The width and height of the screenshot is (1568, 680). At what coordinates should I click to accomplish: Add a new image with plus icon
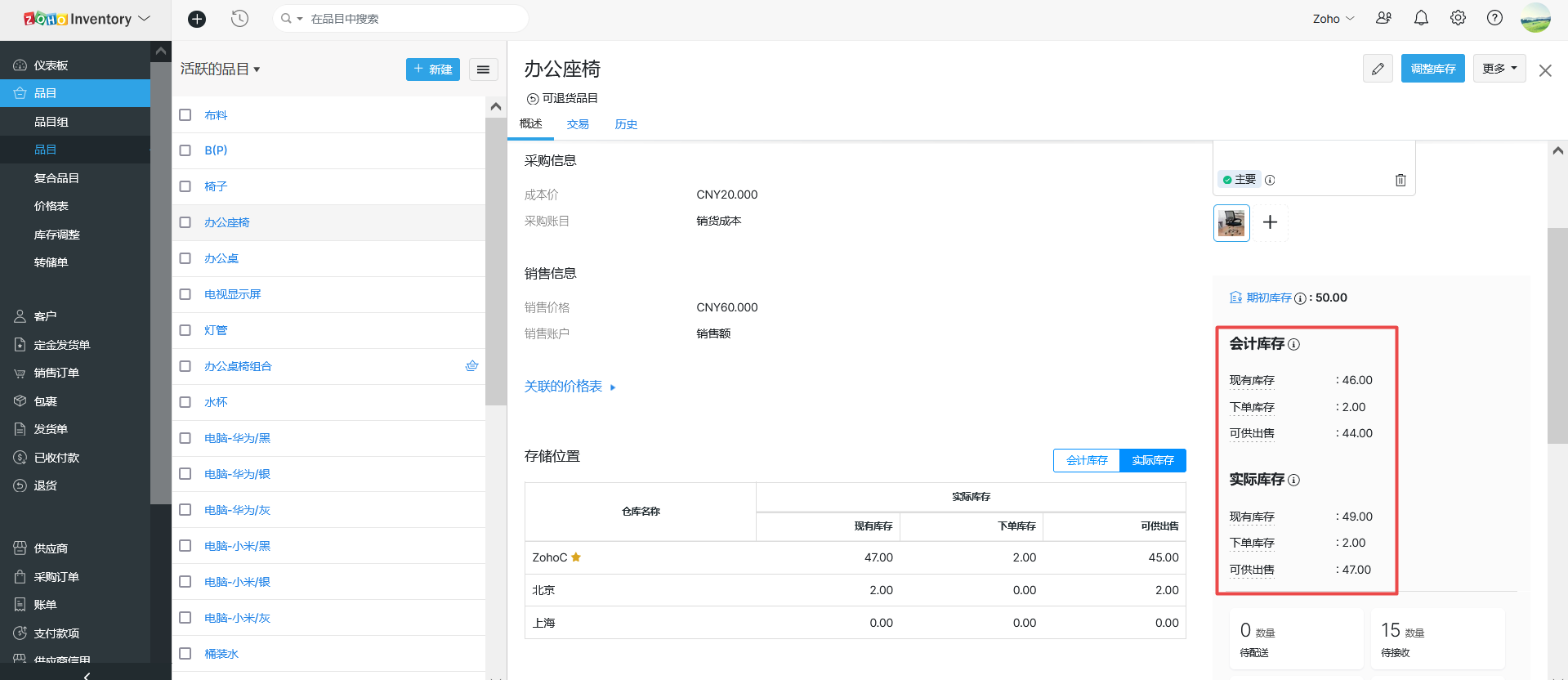1270,222
